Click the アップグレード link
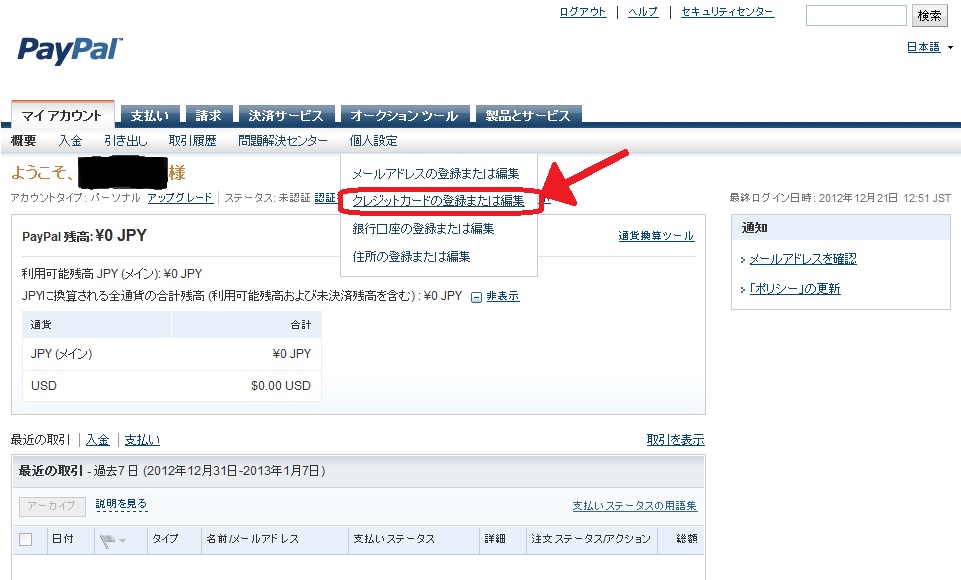Image resolution: width=961 pixels, height=580 pixels. point(180,197)
